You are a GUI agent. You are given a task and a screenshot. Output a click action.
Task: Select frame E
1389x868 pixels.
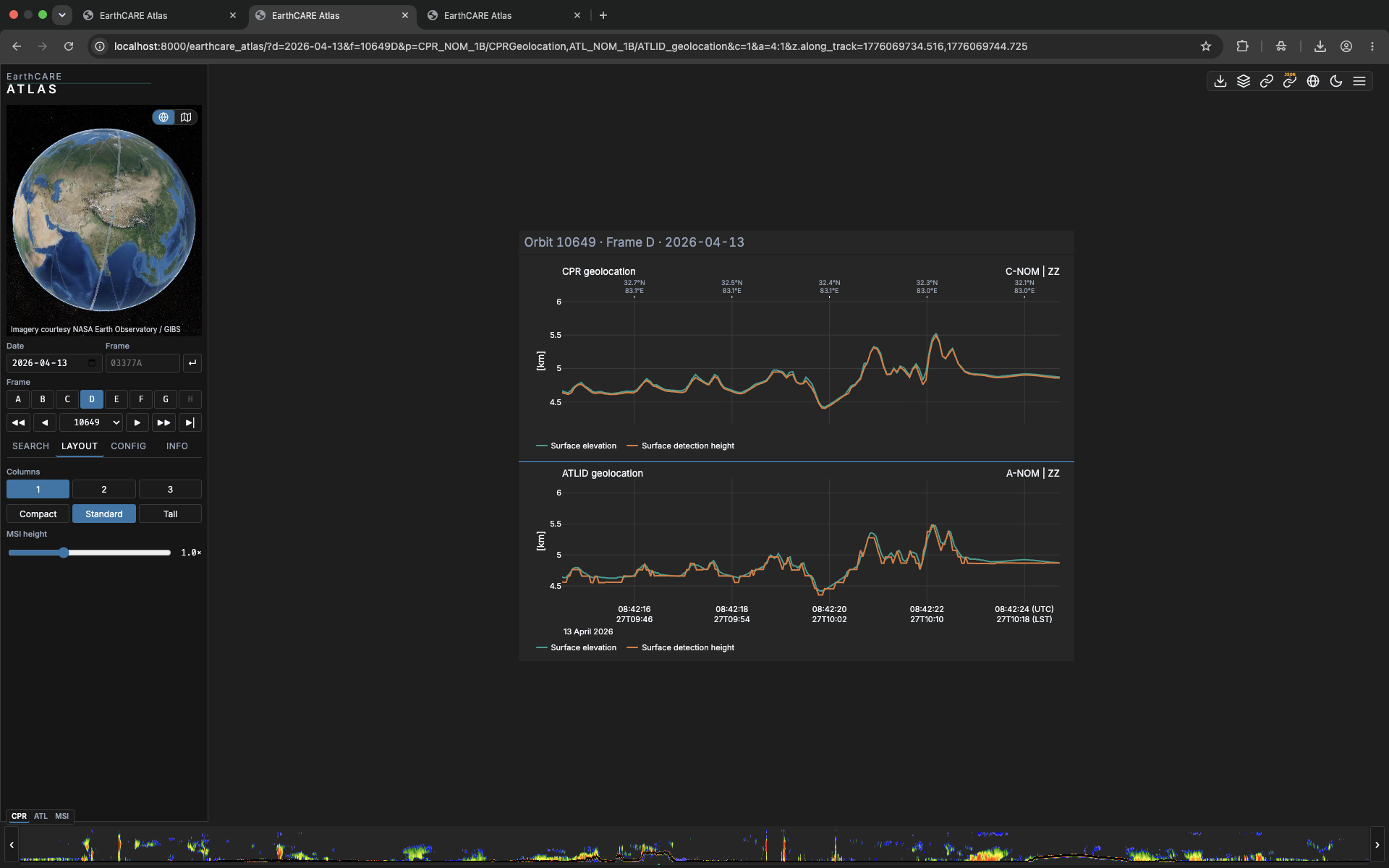[x=116, y=399]
